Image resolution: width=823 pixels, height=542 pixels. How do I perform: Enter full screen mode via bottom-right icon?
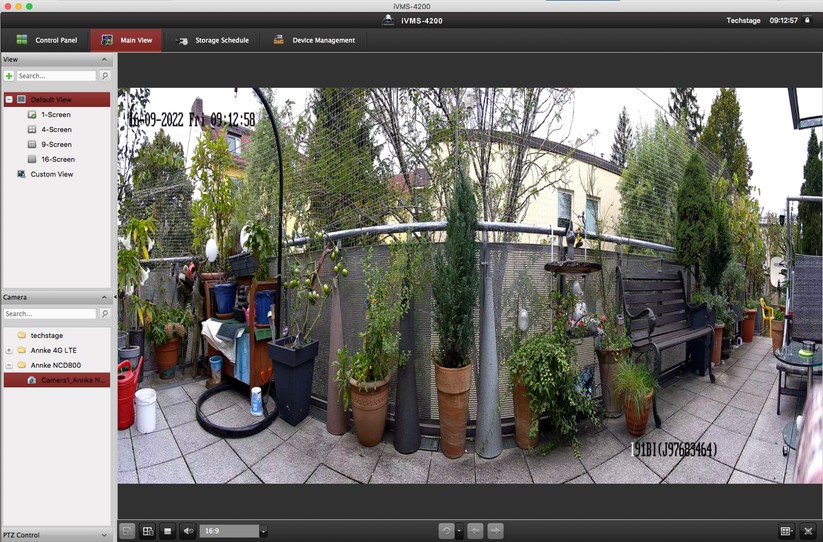[x=808, y=531]
